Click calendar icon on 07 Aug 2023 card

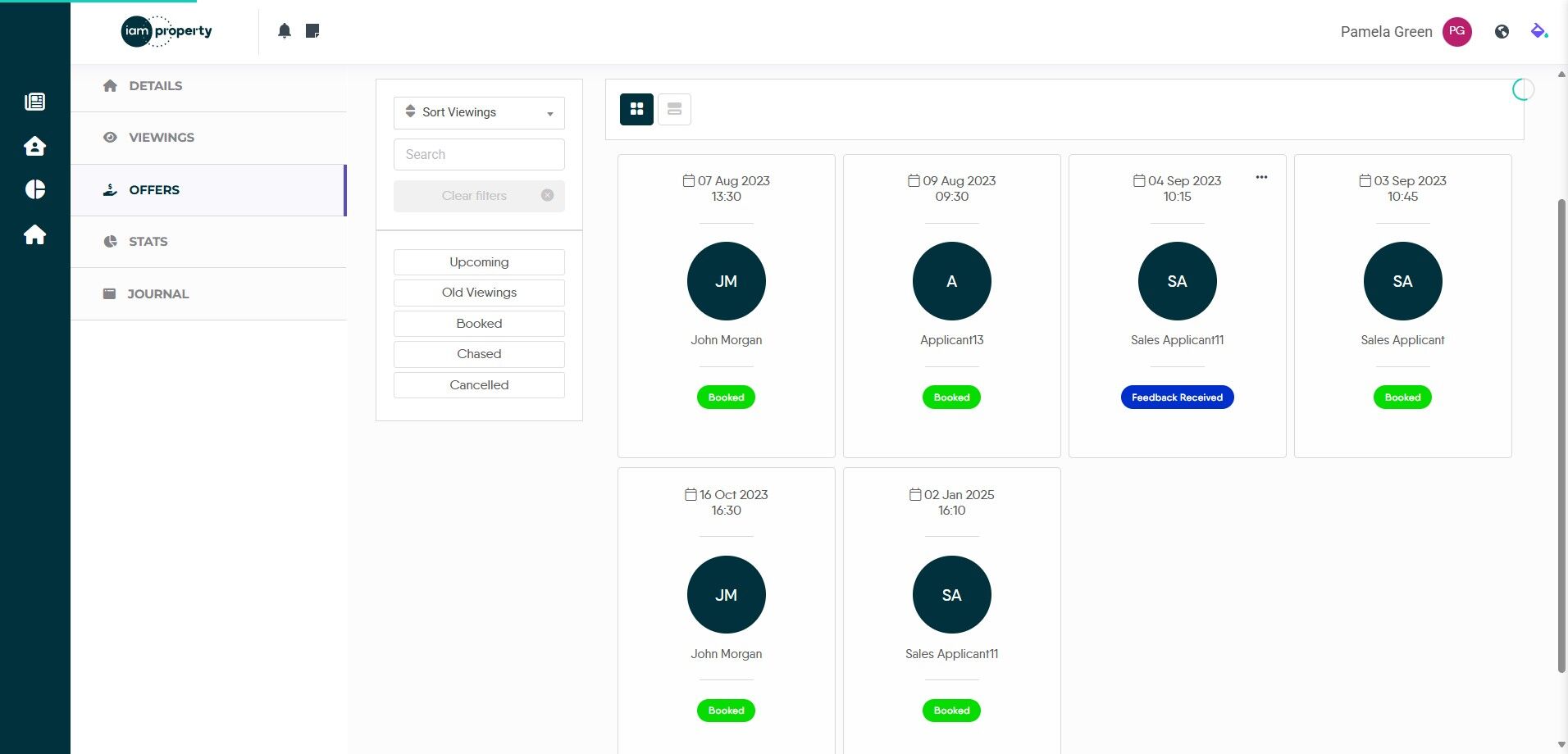pyautogui.click(x=689, y=180)
